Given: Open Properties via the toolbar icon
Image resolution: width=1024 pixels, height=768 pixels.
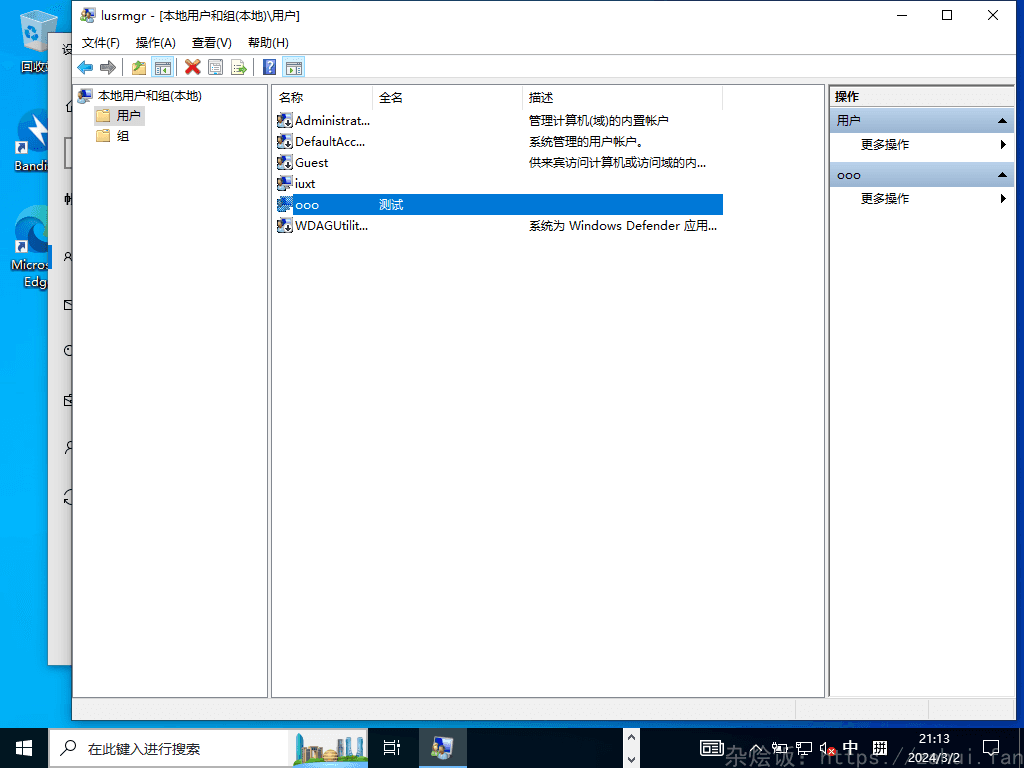Looking at the screenshot, I should tap(215, 67).
